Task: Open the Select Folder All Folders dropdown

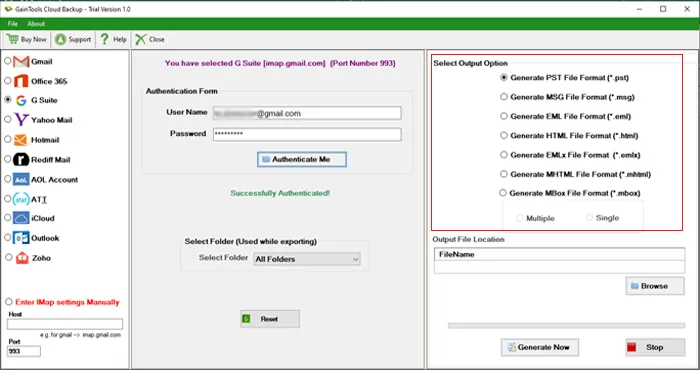Action: (x=307, y=259)
